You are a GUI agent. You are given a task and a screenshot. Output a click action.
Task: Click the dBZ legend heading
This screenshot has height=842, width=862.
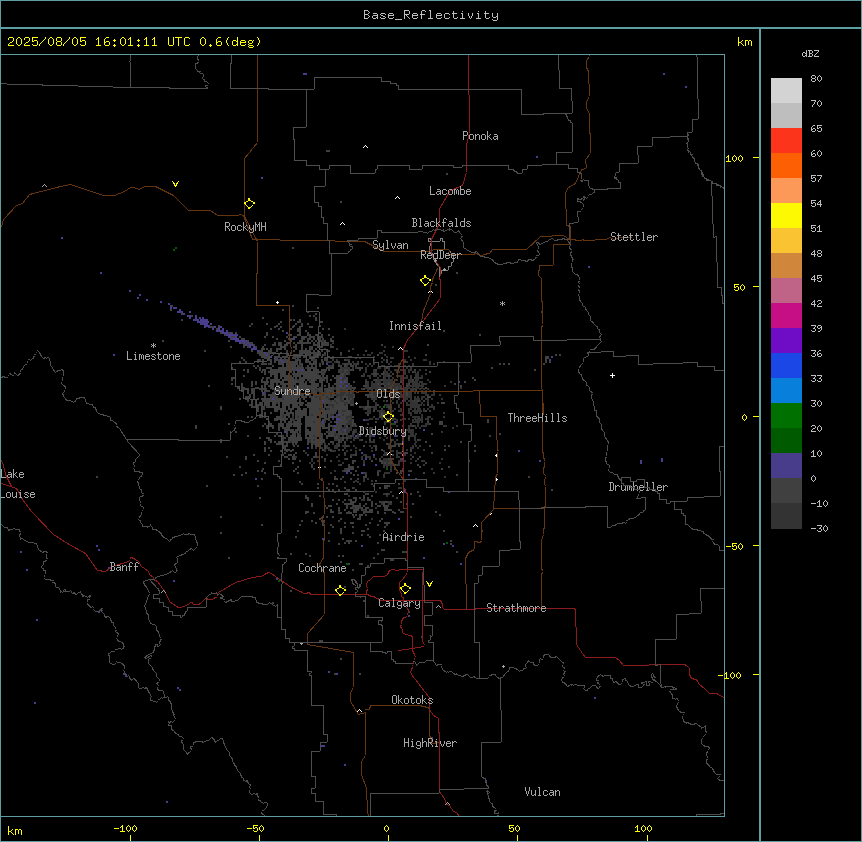pyautogui.click(x=810, y=53)
